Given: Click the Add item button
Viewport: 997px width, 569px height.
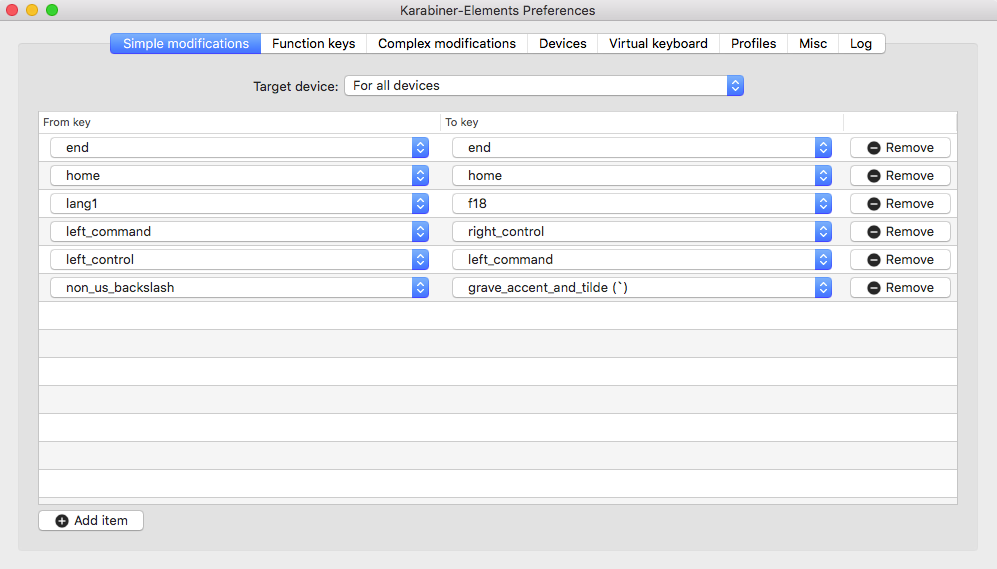Looking at the screenshot, I should coord(91,520).
